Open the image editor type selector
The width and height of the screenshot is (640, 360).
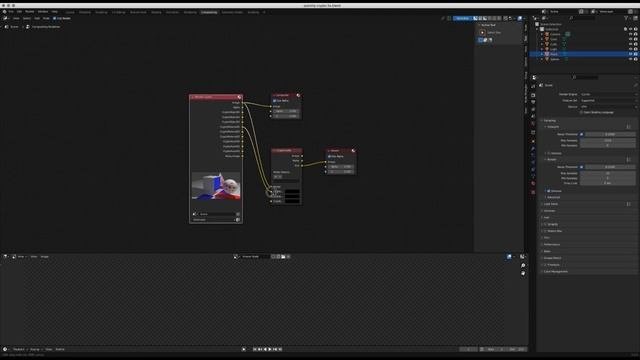5,257
